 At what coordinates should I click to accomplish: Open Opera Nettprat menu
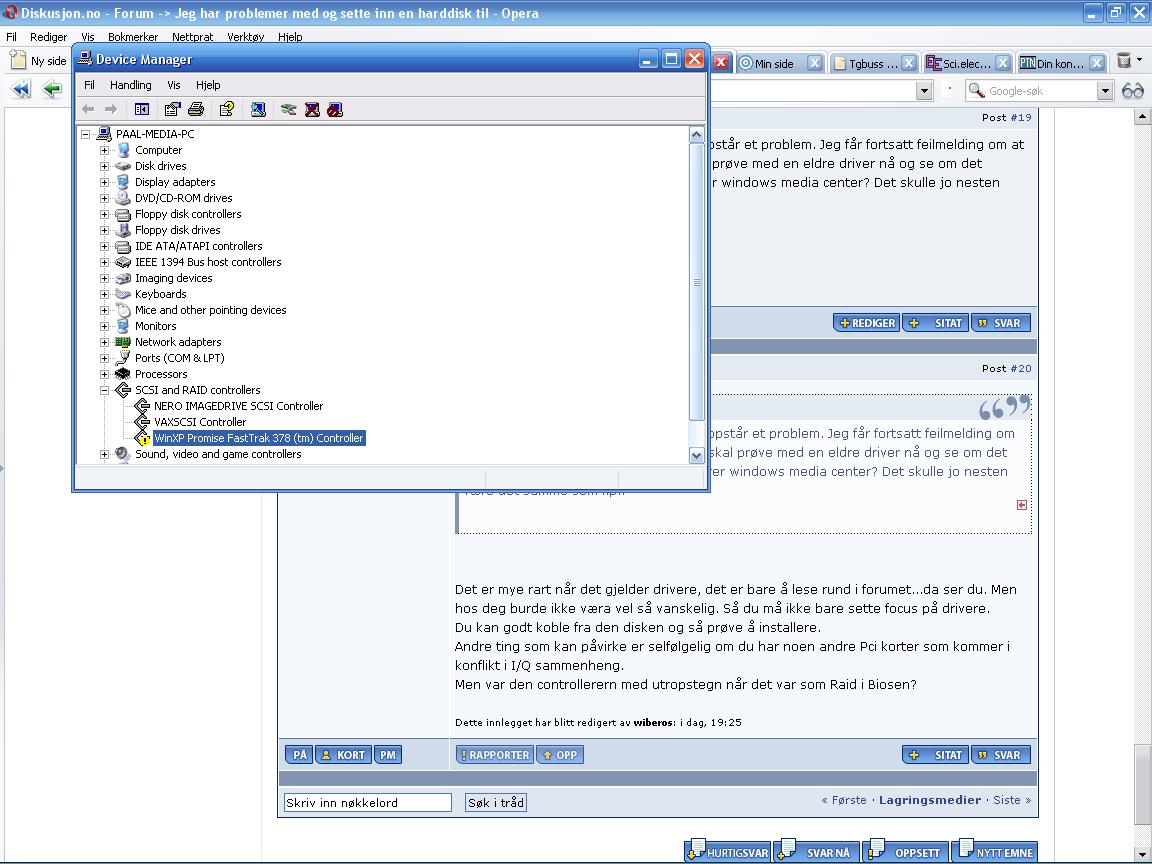(192, 37)
